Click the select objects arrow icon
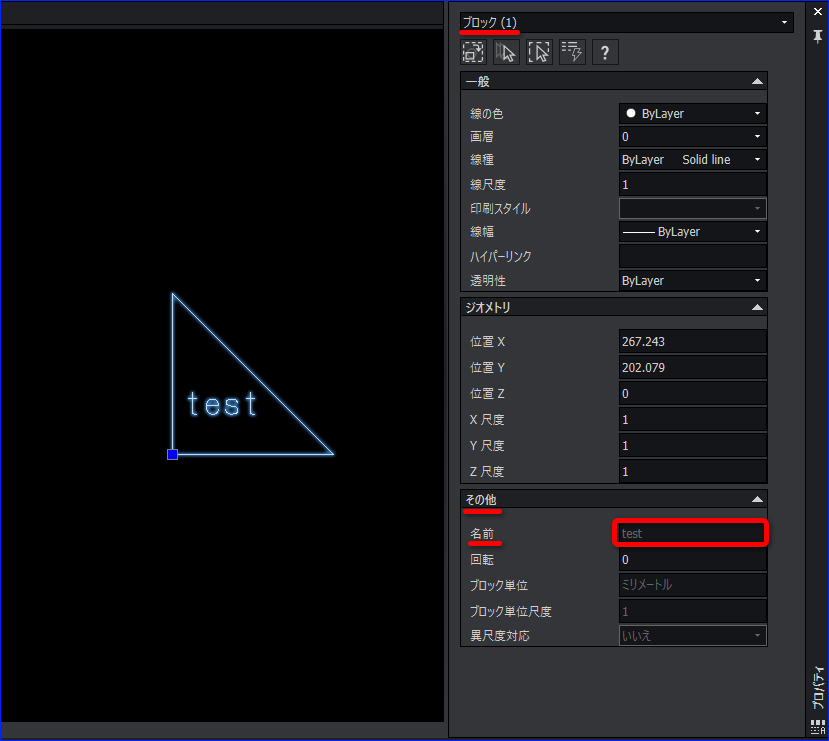 pyautogui.click(x=506, y=52)
